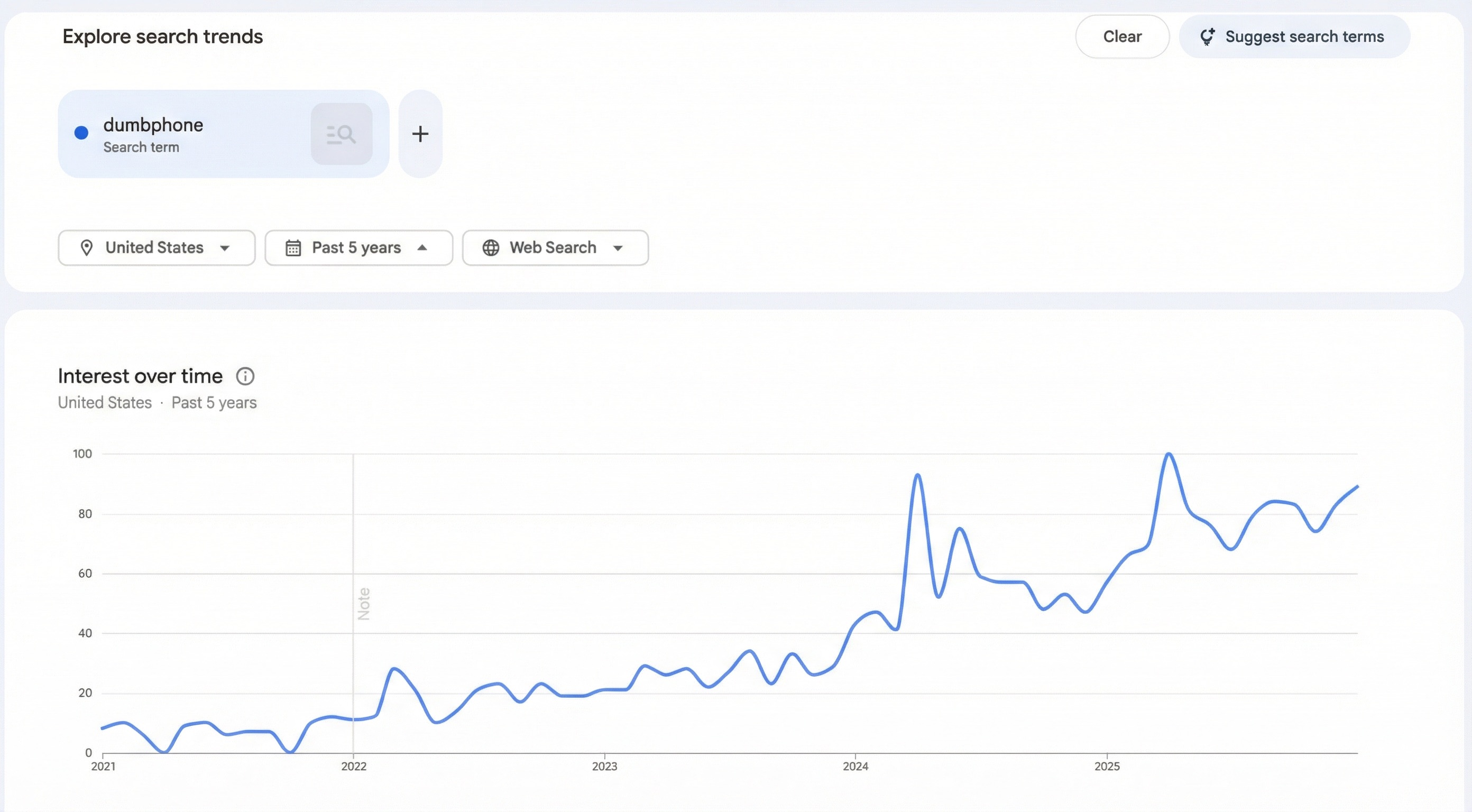Click the calendar icon beside Past 5 years
This screenshot has height=812, width=1472.
pyautogui.click(x=293, y=248)
